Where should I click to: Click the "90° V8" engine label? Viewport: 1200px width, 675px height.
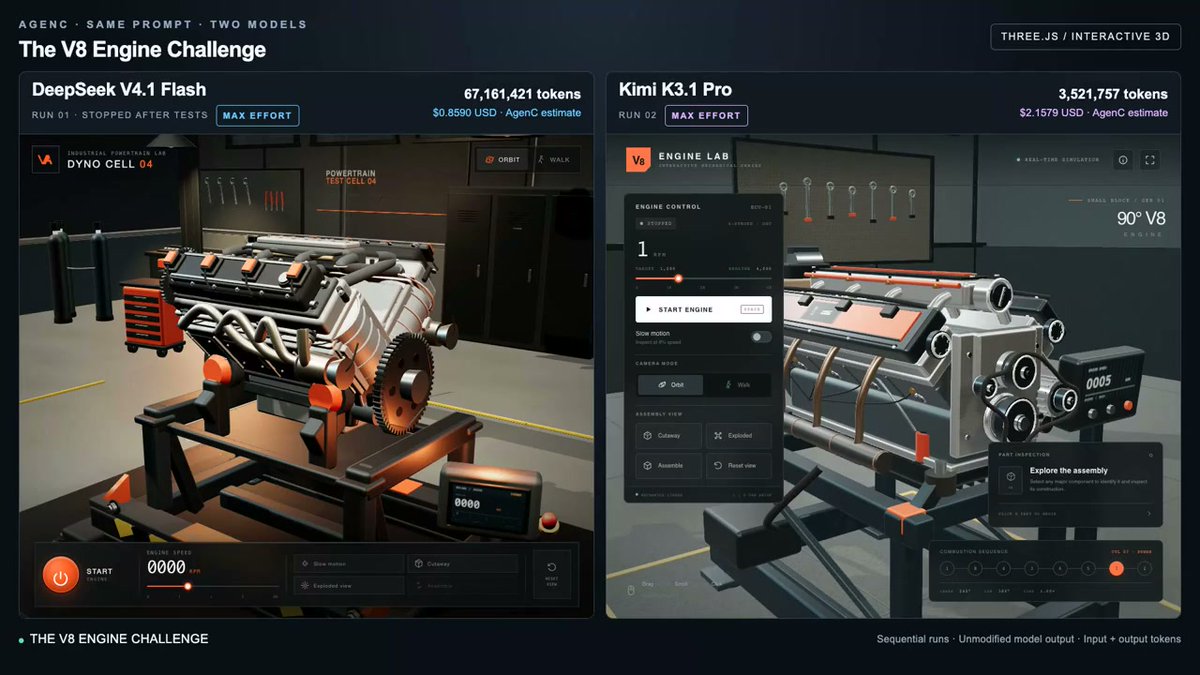point(1140,219)
